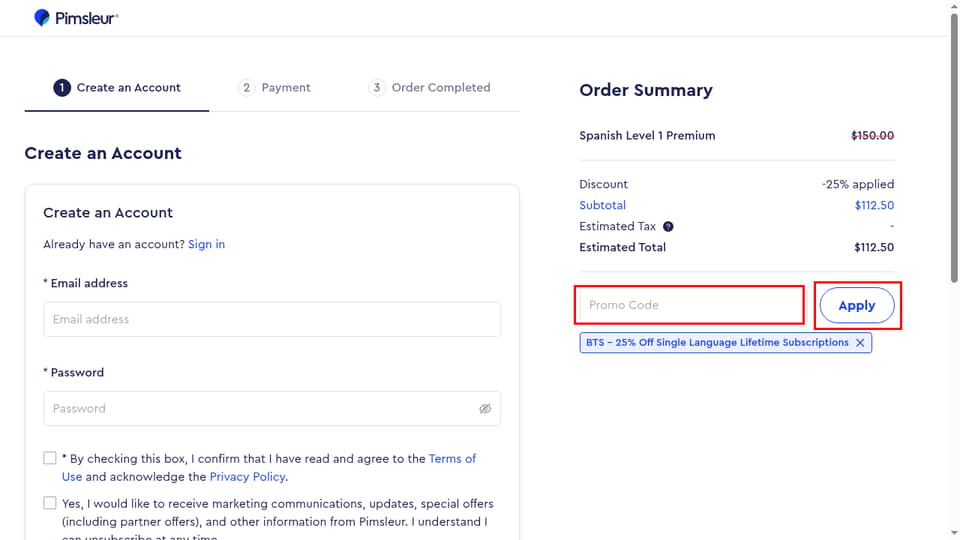Click the Sign in link
Image resolution: width=960 pixels, height=540 pixels.
pyautogui.click(x=206, y=244)
